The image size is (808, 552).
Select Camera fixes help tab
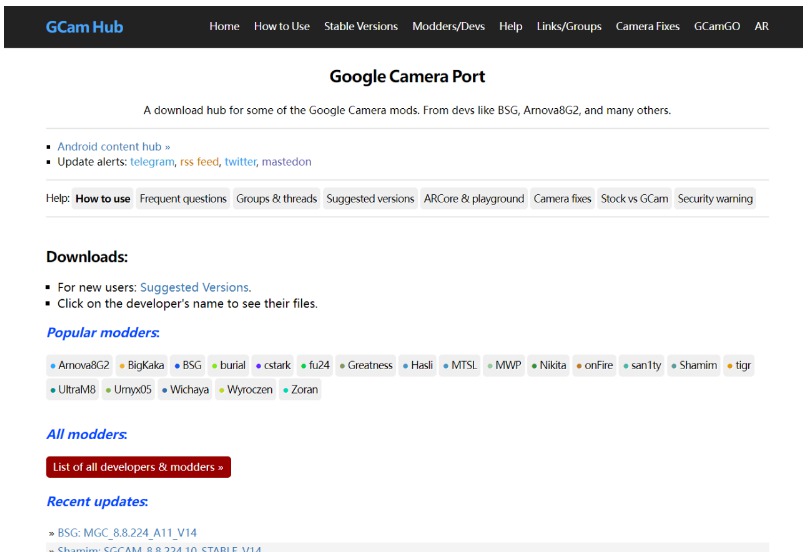point(562,198)
